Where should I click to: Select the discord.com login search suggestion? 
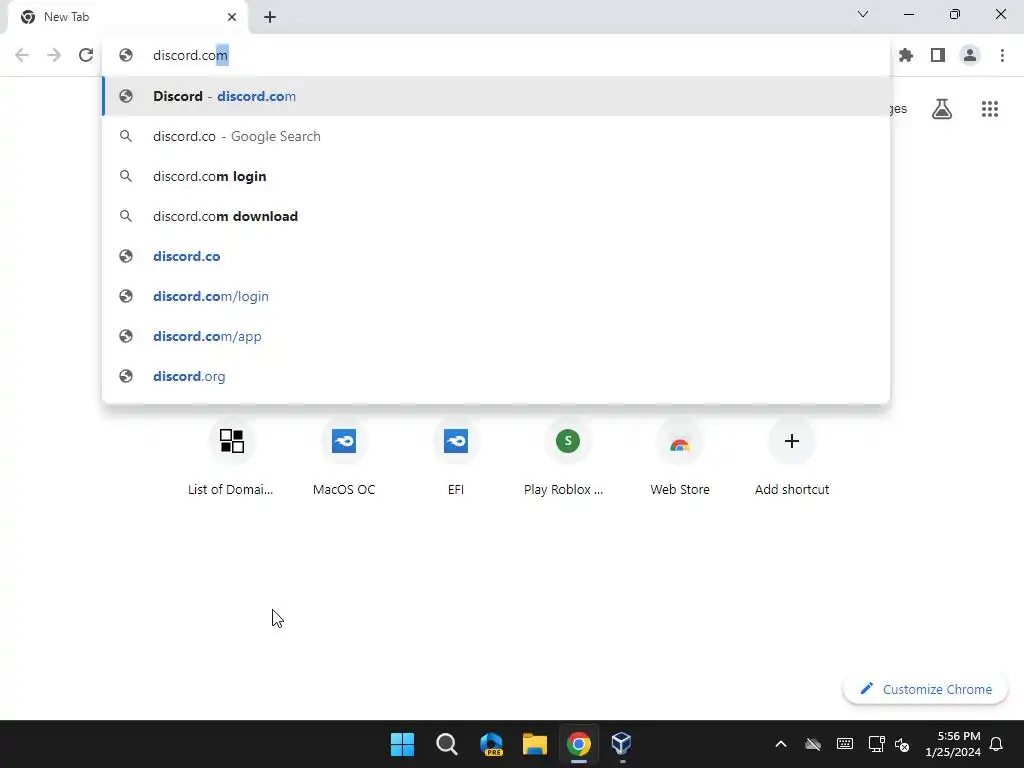coord(496,176)
